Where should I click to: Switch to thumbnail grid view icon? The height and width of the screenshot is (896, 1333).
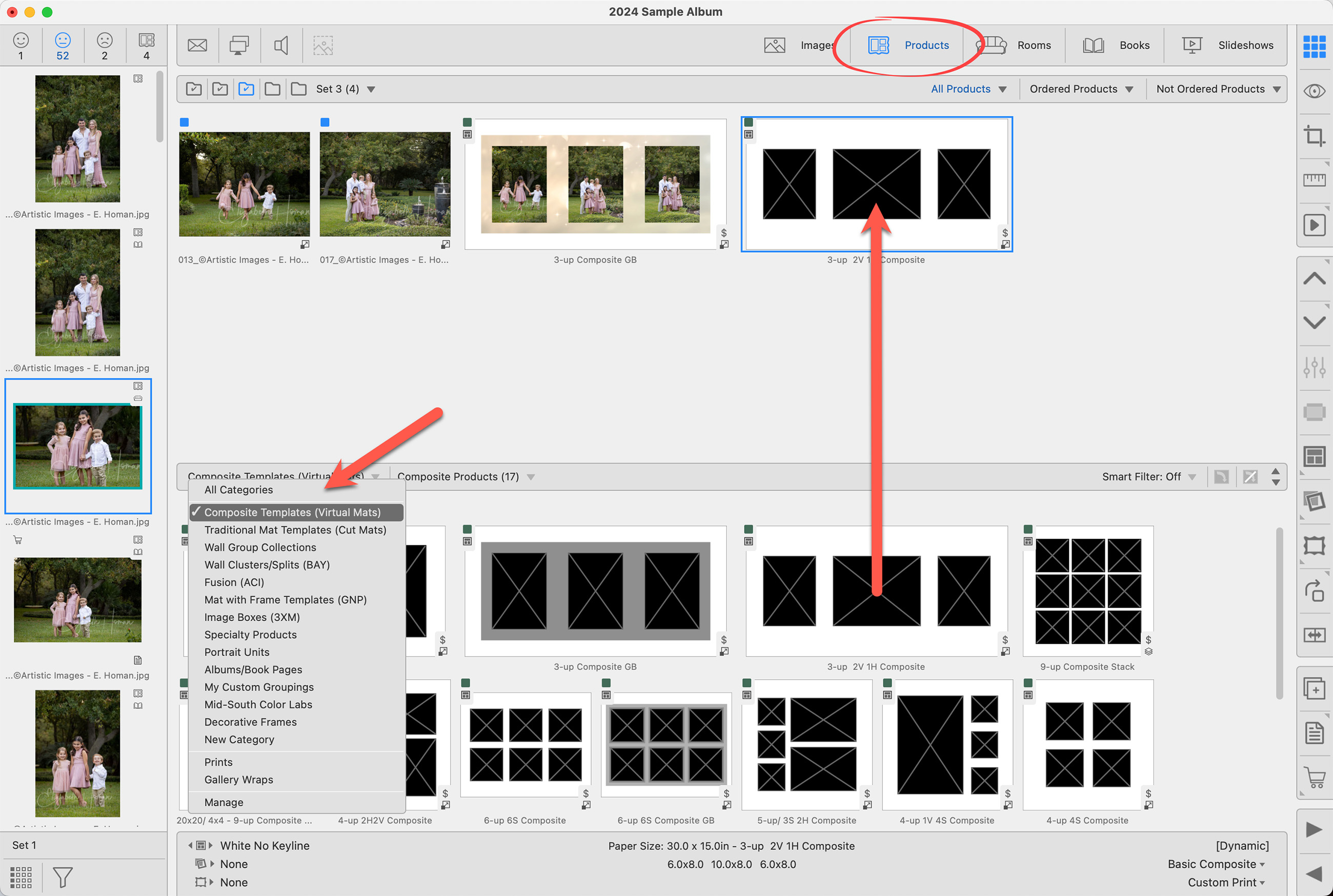coord(1314,46)
